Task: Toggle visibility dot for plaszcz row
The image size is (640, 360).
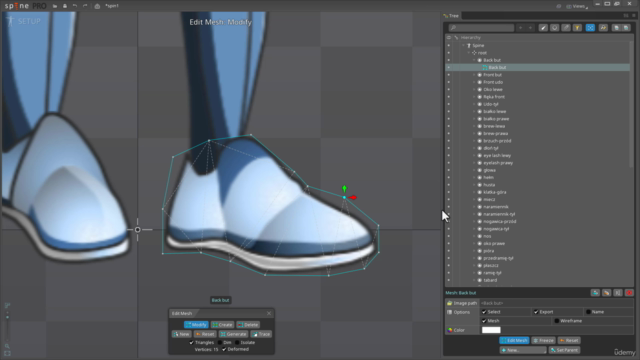Action: 449,265
